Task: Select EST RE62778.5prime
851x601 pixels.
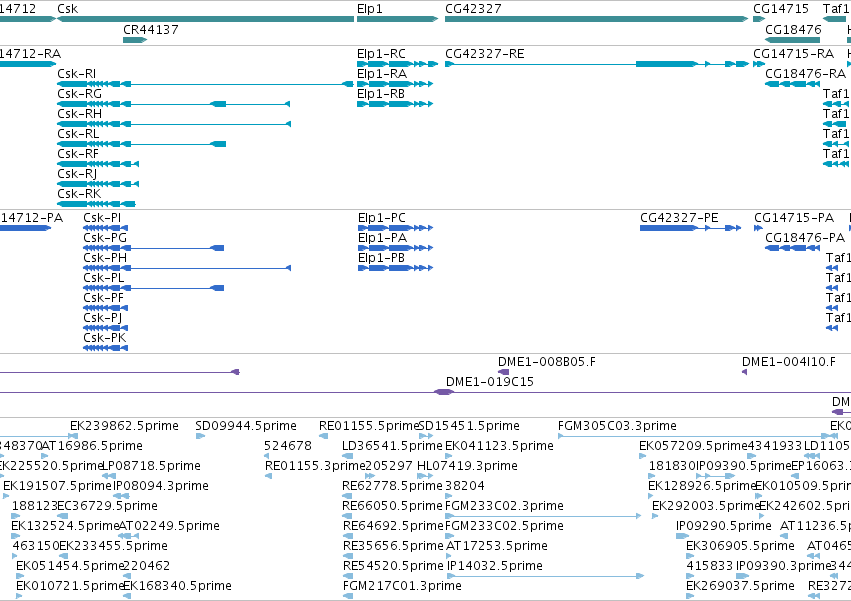Action: coord(392,486)
